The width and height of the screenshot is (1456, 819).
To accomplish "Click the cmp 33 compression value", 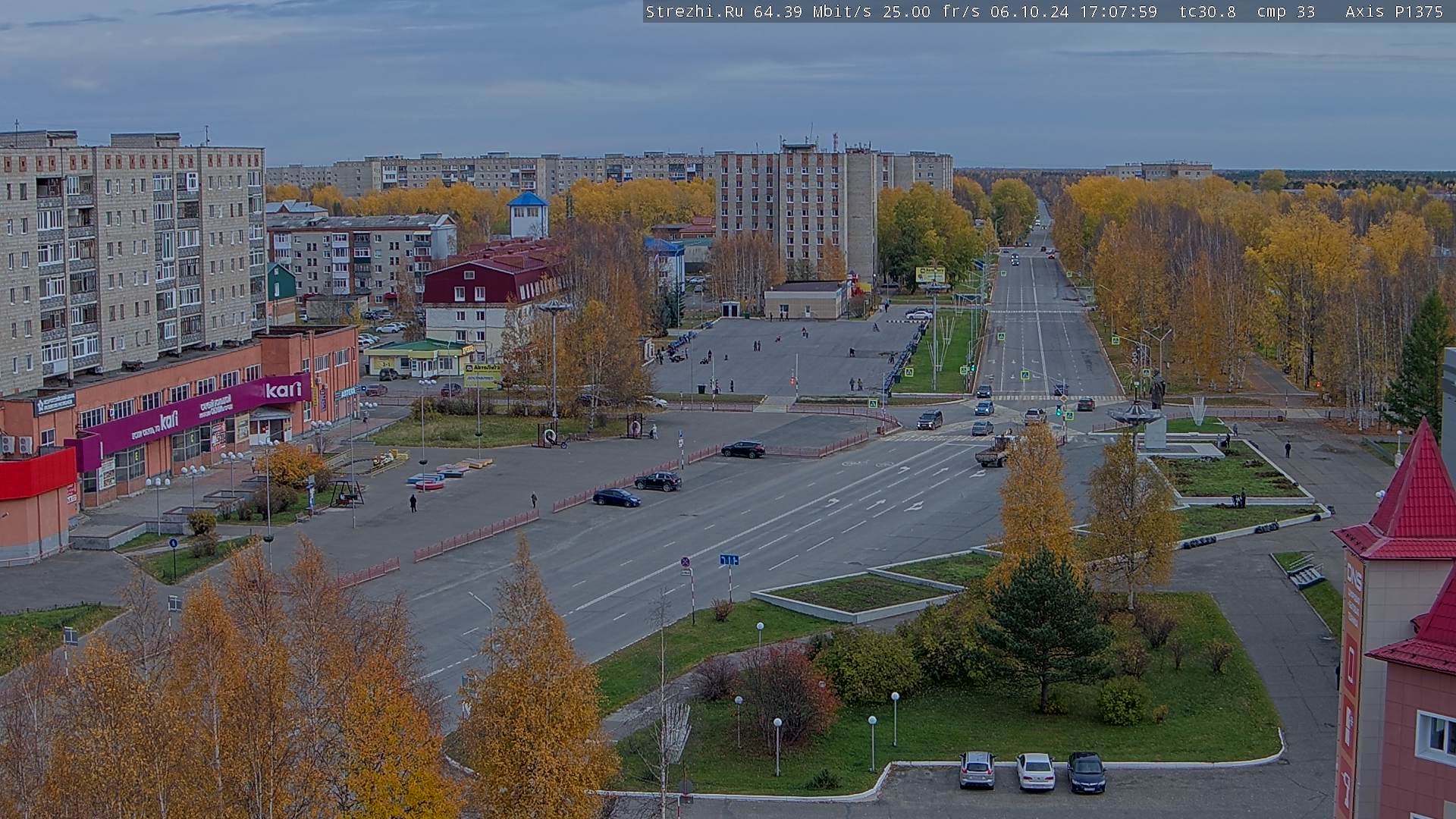I will click(1285, 11).
